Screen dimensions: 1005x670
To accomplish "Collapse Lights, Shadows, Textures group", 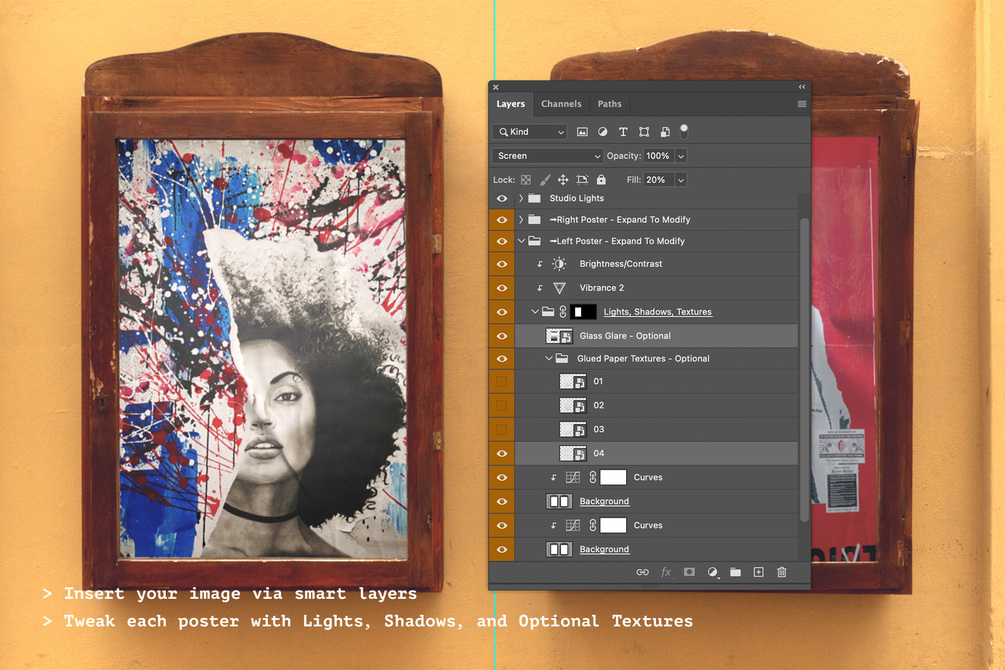I will click(535, 312).
